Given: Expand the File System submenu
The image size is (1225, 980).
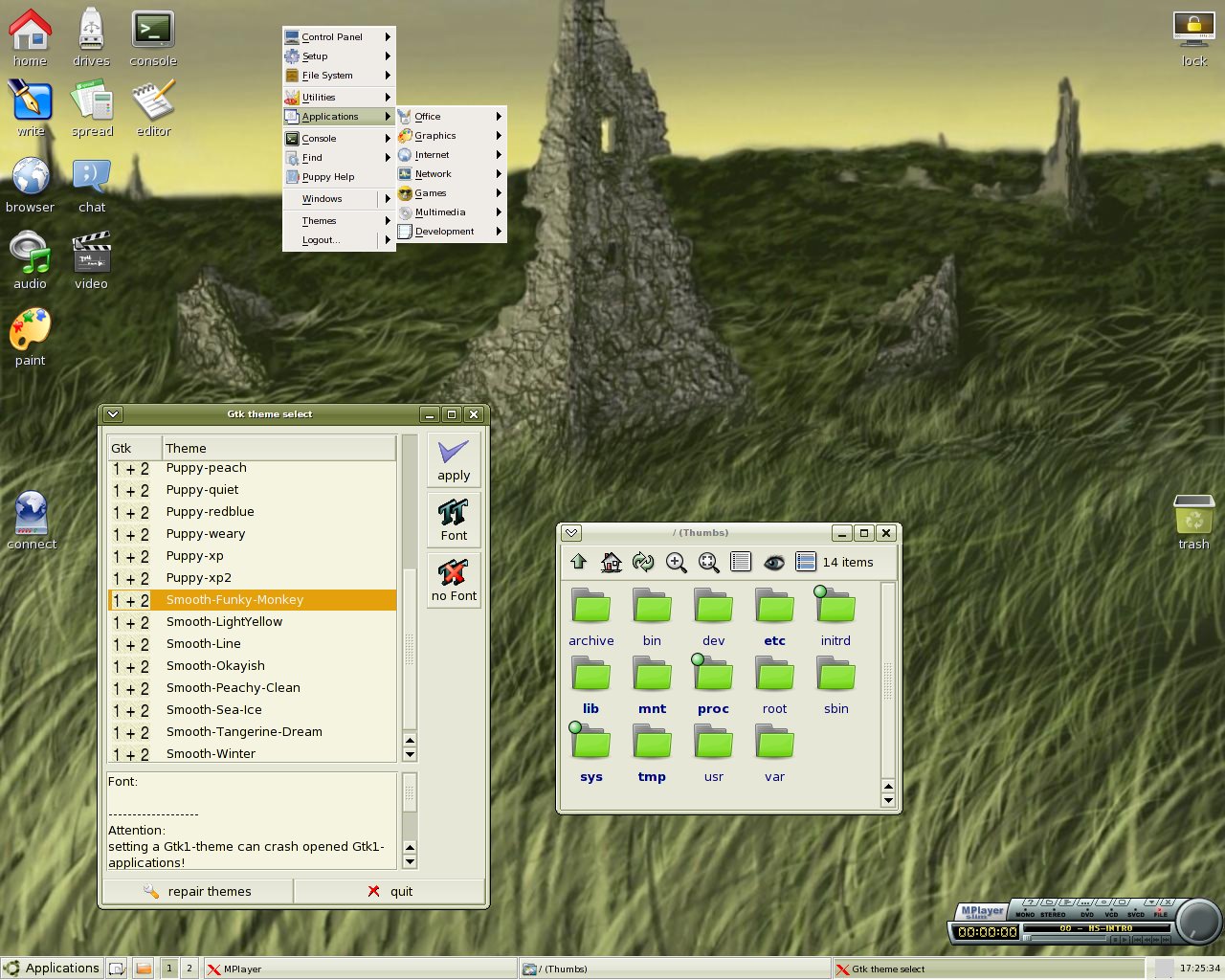Looking at the screenshot, I should (339, 75).
